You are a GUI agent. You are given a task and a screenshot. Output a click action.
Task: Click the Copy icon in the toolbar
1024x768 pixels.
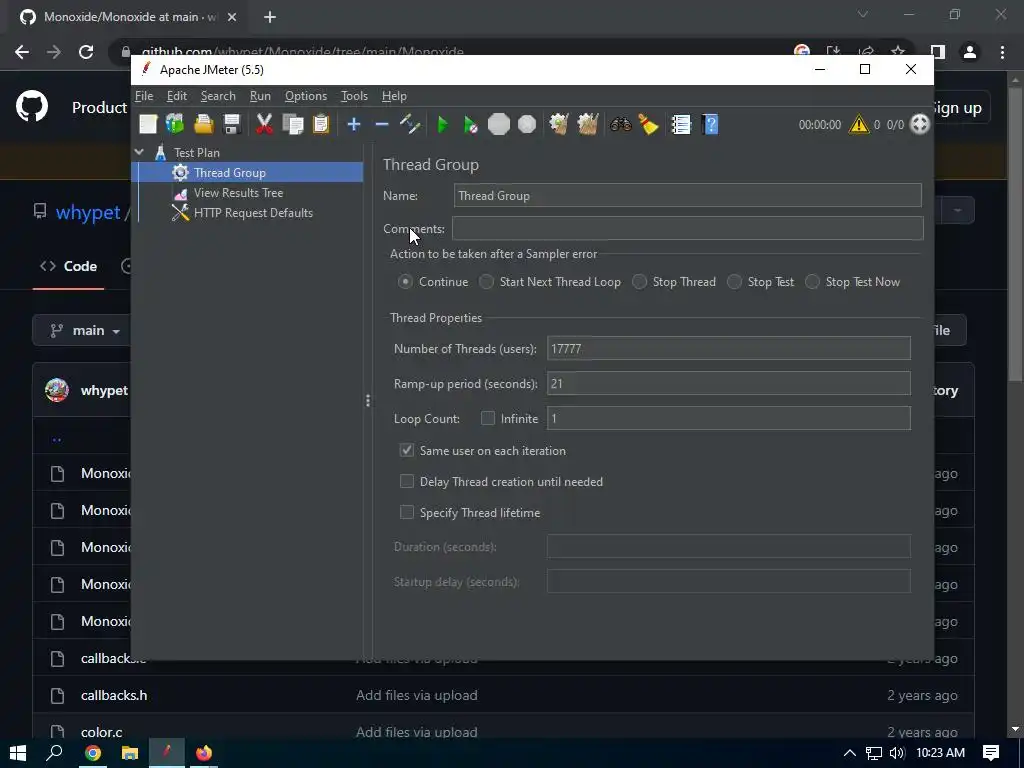coord(293,124)
